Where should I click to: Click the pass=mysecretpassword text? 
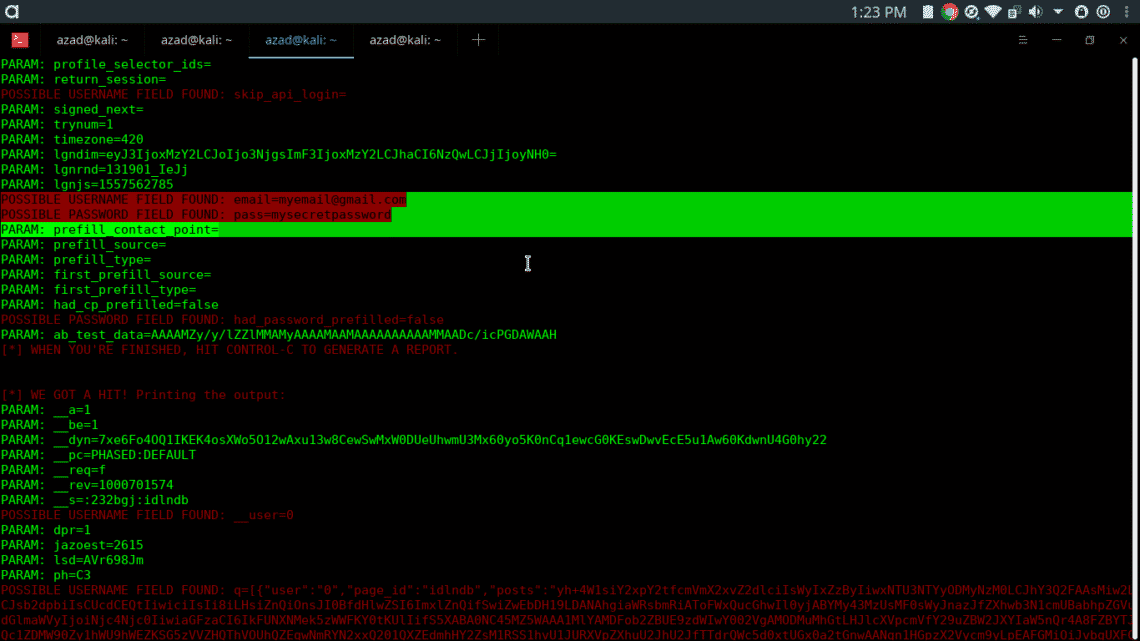coord(312,214)
